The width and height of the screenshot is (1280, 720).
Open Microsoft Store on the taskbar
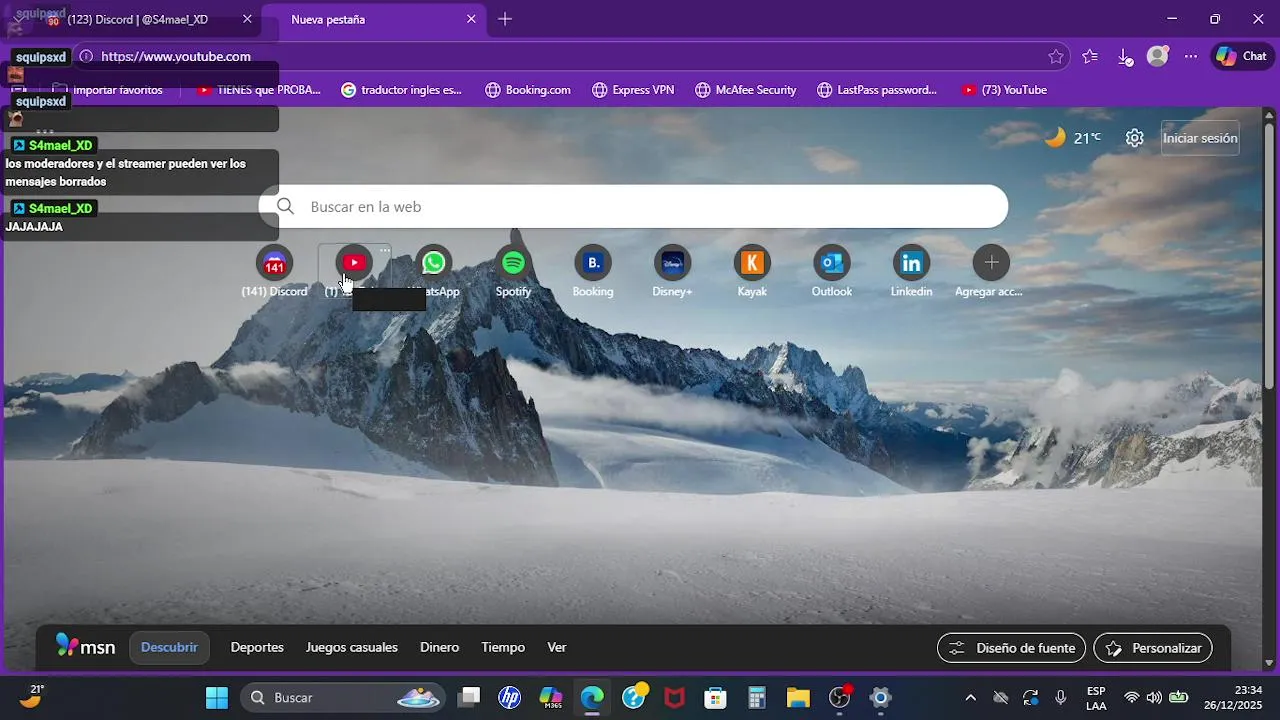715,697
